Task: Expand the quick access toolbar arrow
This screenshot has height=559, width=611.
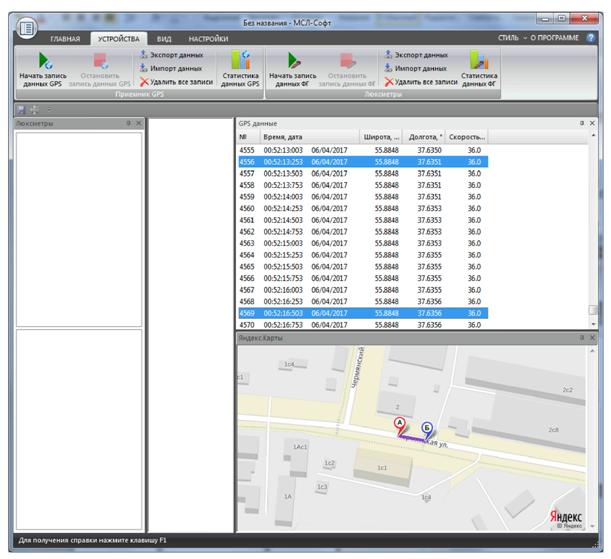Action: (x=49, y=108)
